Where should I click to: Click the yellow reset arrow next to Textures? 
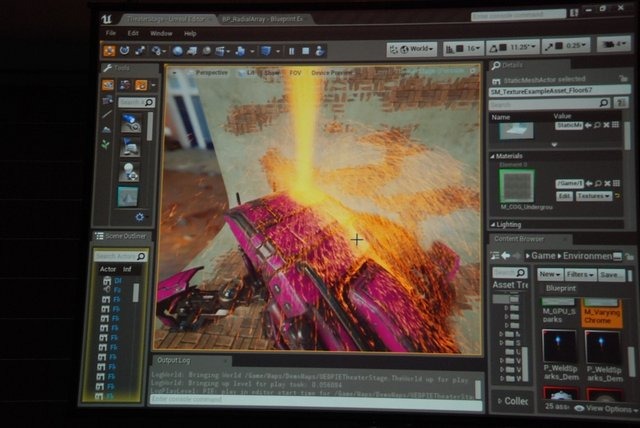(617, 196)
